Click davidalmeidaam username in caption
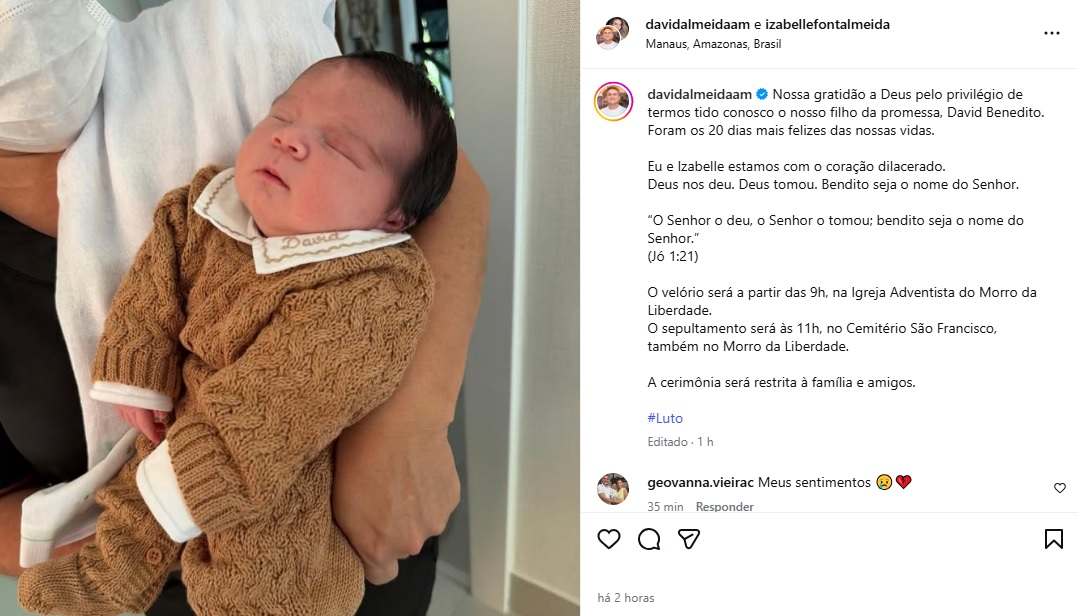The image size is (1078, 616). tap(699, 94)
